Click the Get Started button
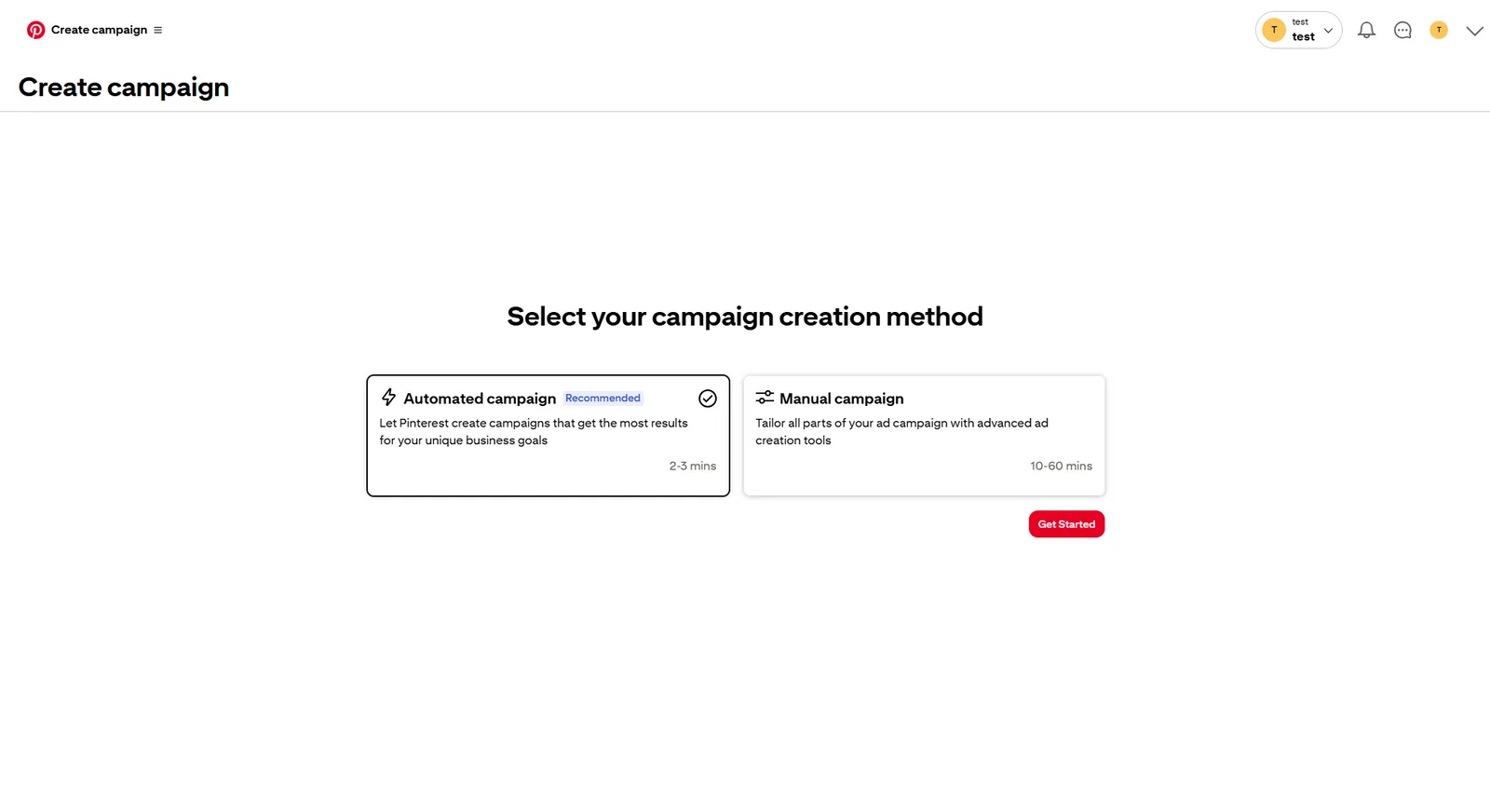Image resolution: width=1490 pixels, height=812 pixels. [1066, 524]
